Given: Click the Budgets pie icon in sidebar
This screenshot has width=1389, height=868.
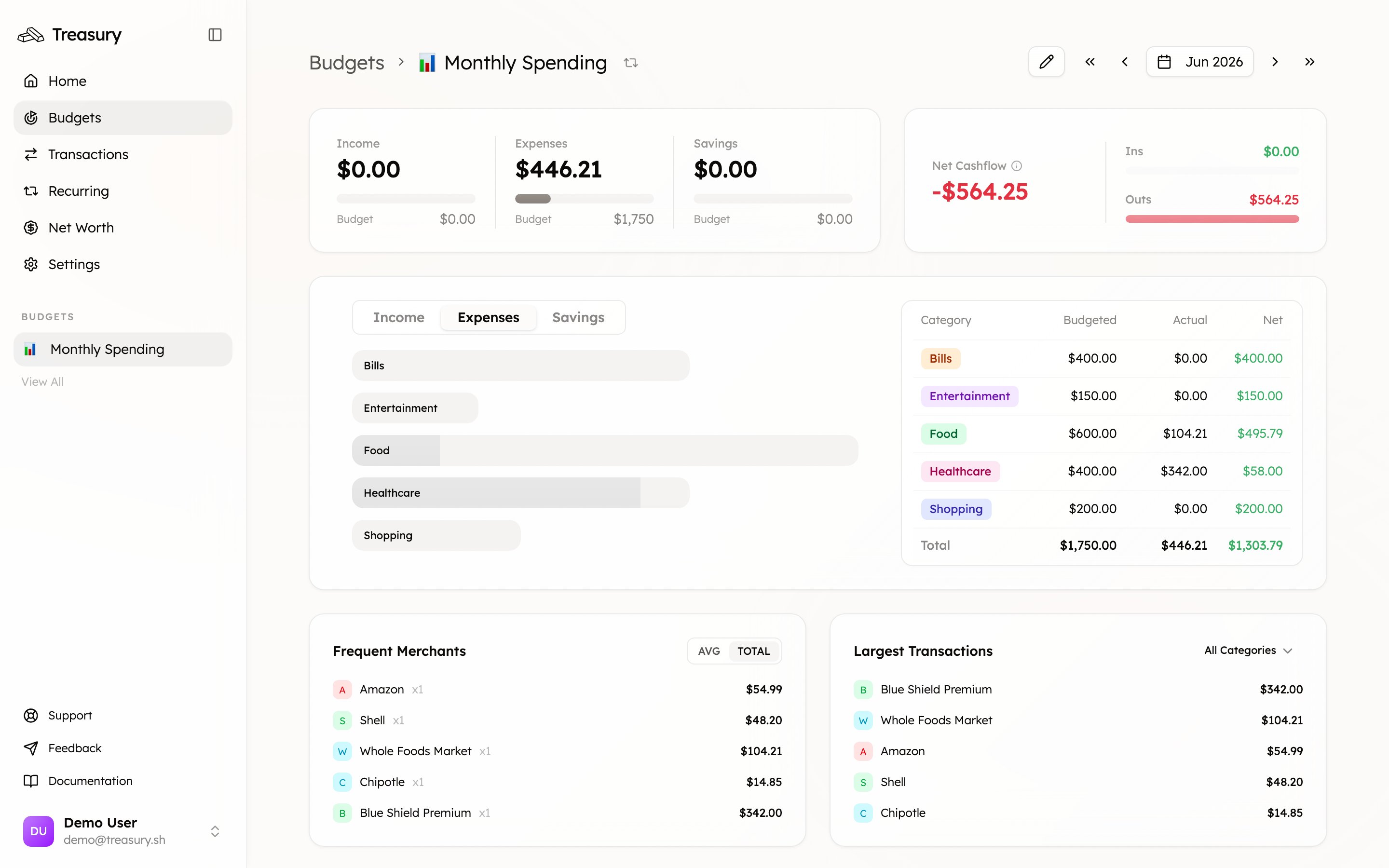Looking at the screenshot, I should [31, 118].
